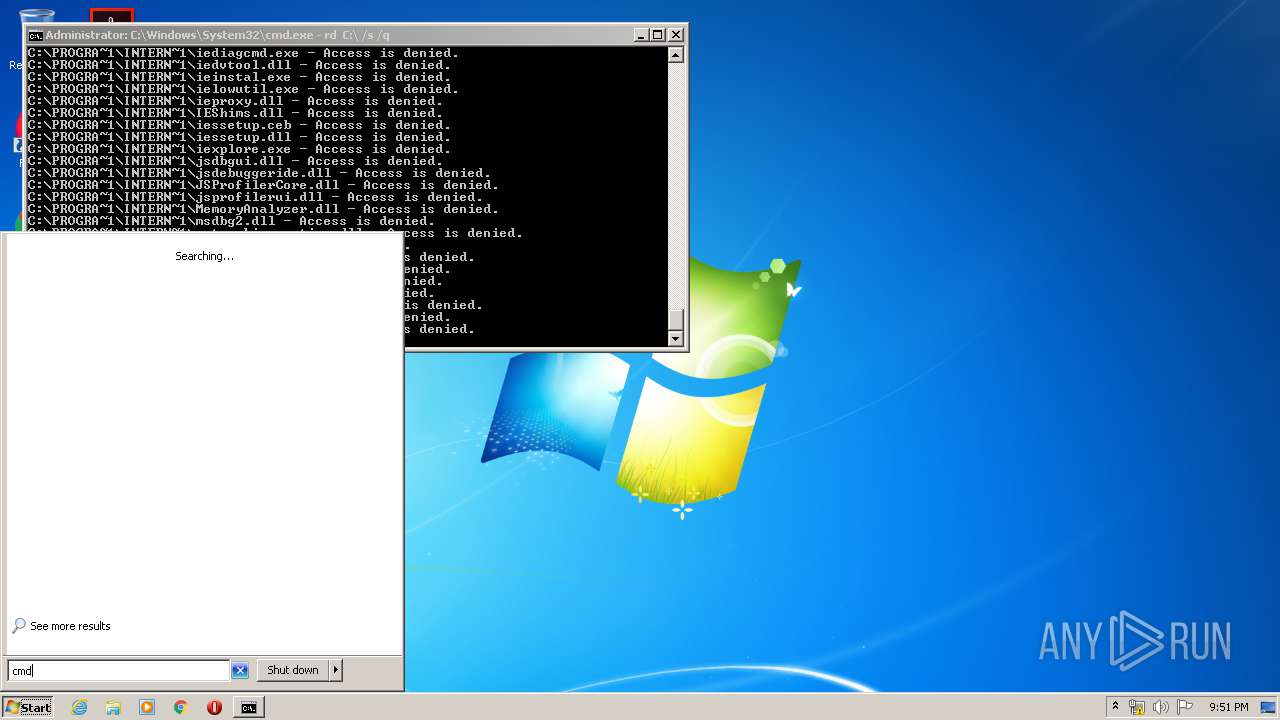Viewport: 1280px width, 720px height.
Task: Open Opera browser from the taskbar
Action: (214, 707)
